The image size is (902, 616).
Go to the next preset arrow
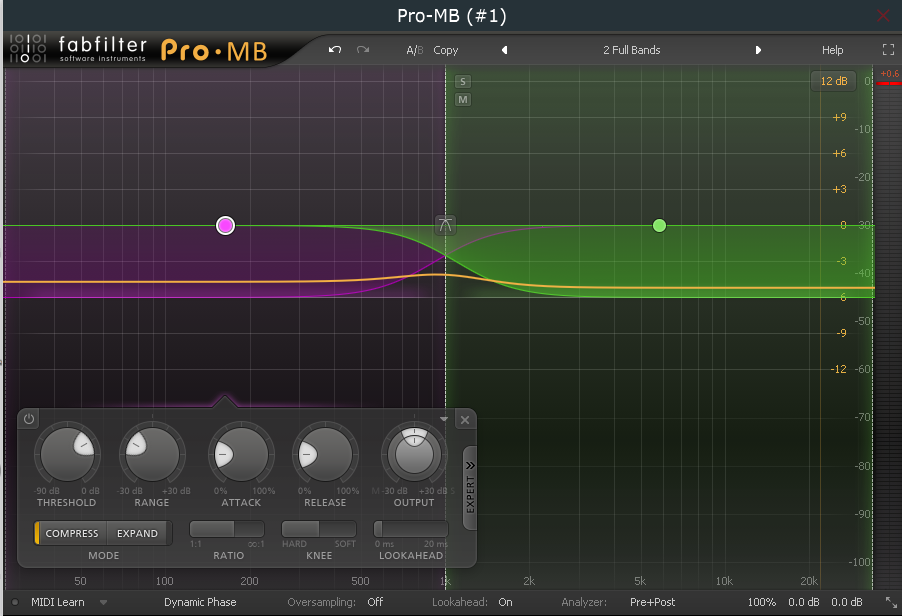point(758,50)
